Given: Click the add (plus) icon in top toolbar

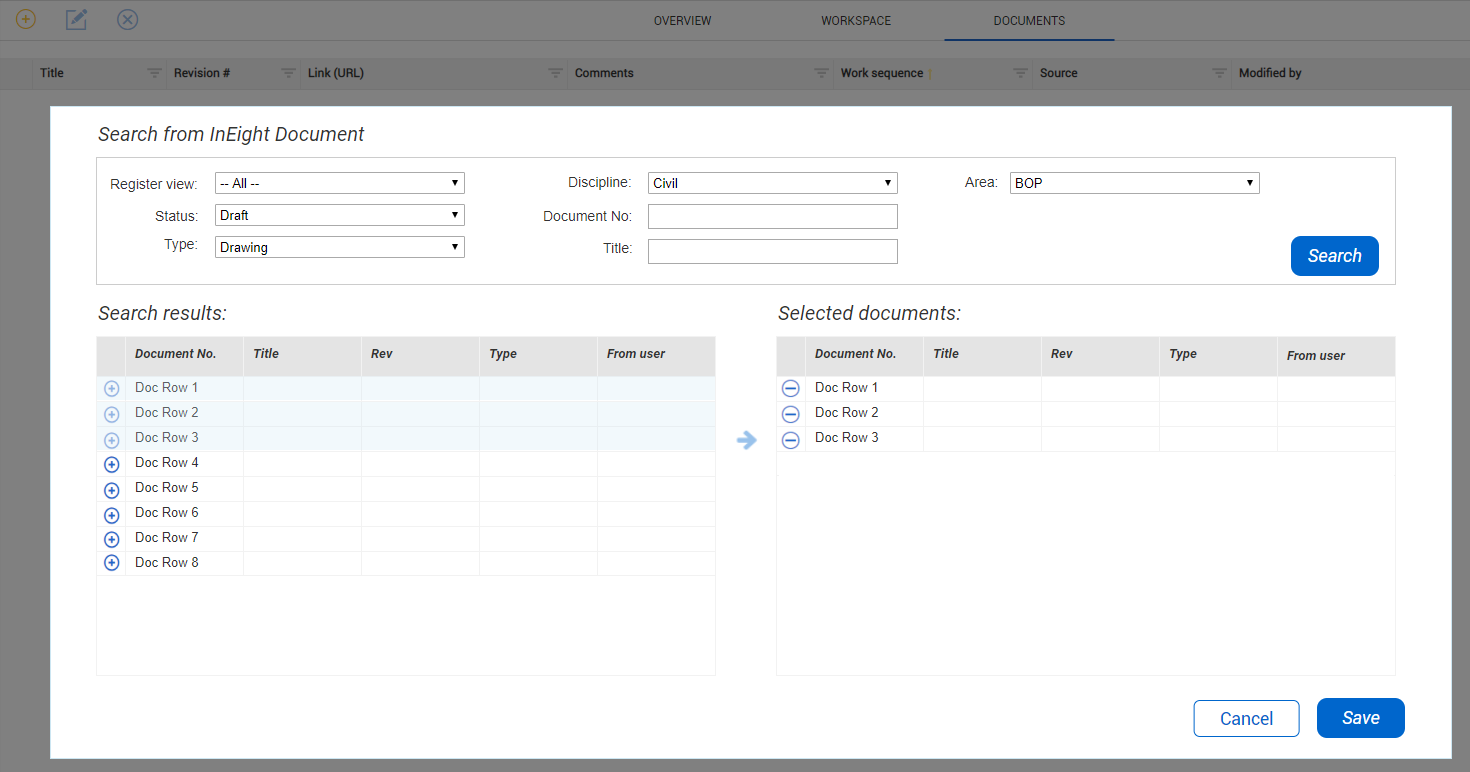Looking at the screenshot, I should pyautogui.click(x=26, y=19).
